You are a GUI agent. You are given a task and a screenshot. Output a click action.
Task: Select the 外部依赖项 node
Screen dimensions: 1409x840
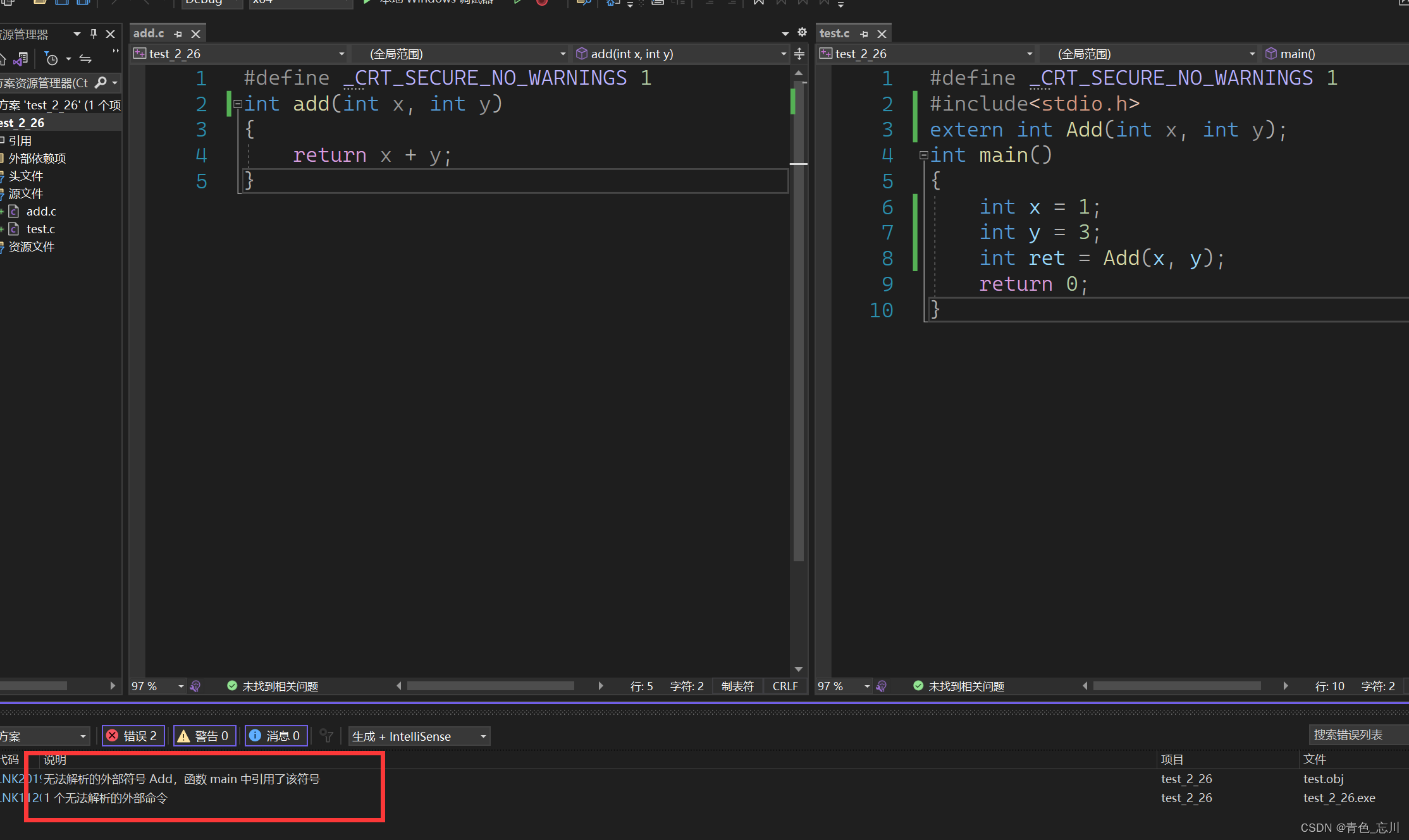coord(37,159)
